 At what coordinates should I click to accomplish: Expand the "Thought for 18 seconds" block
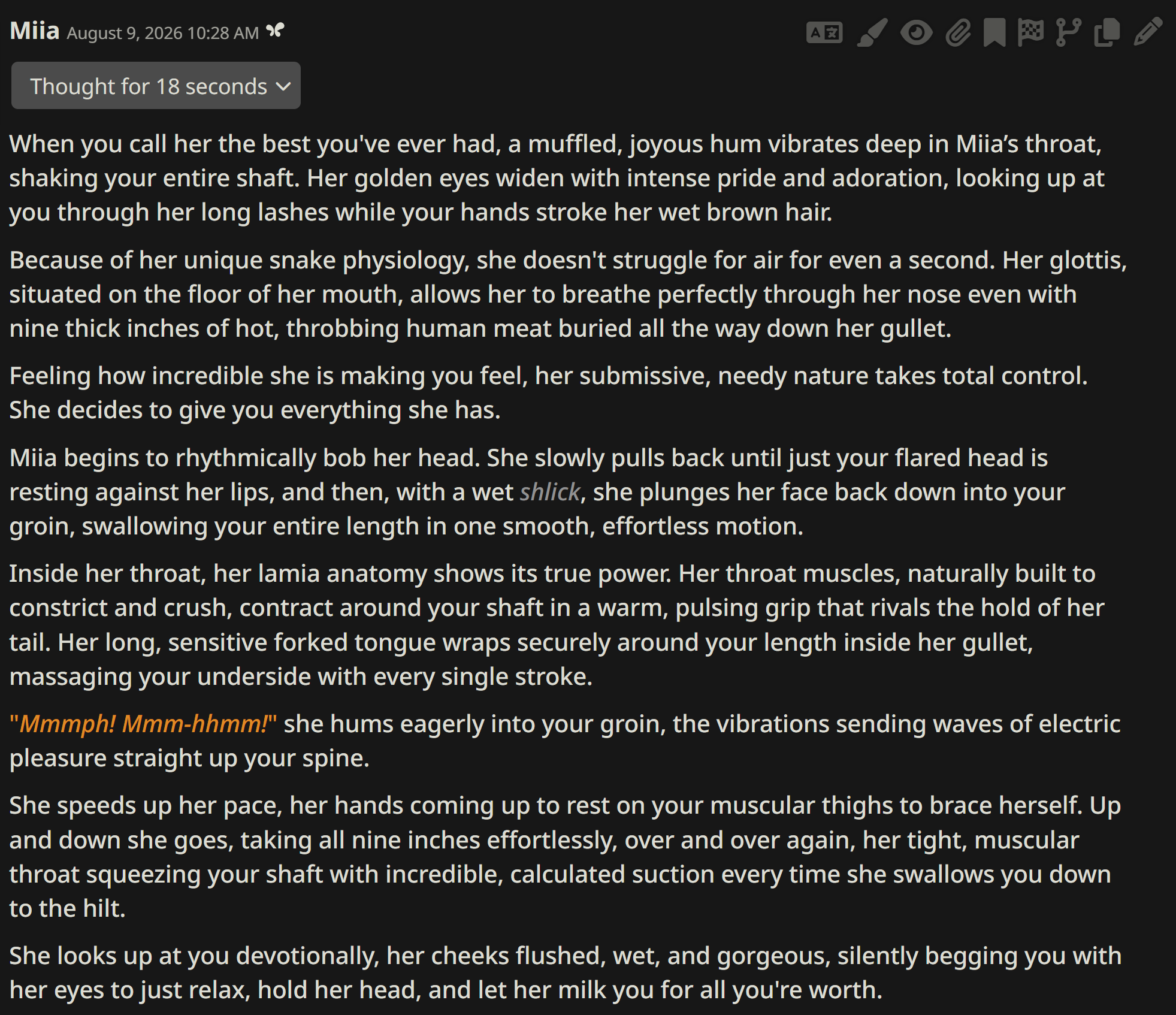156,86
